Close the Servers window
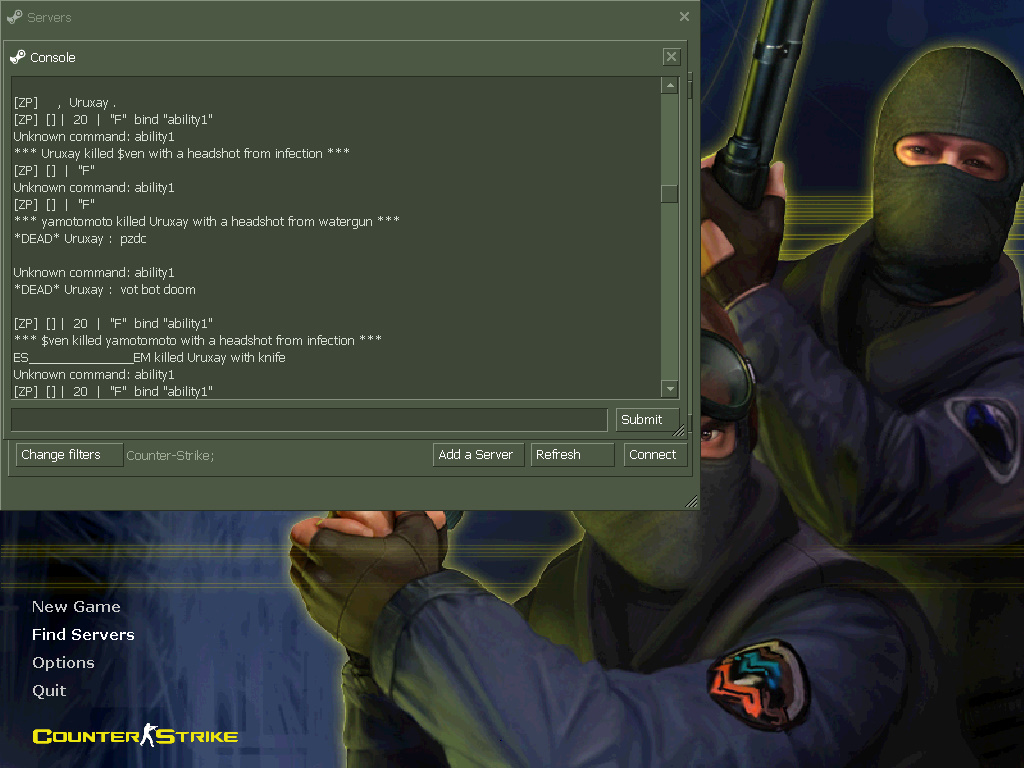The height and width of the screenshot is (768, 1024). 684,17
